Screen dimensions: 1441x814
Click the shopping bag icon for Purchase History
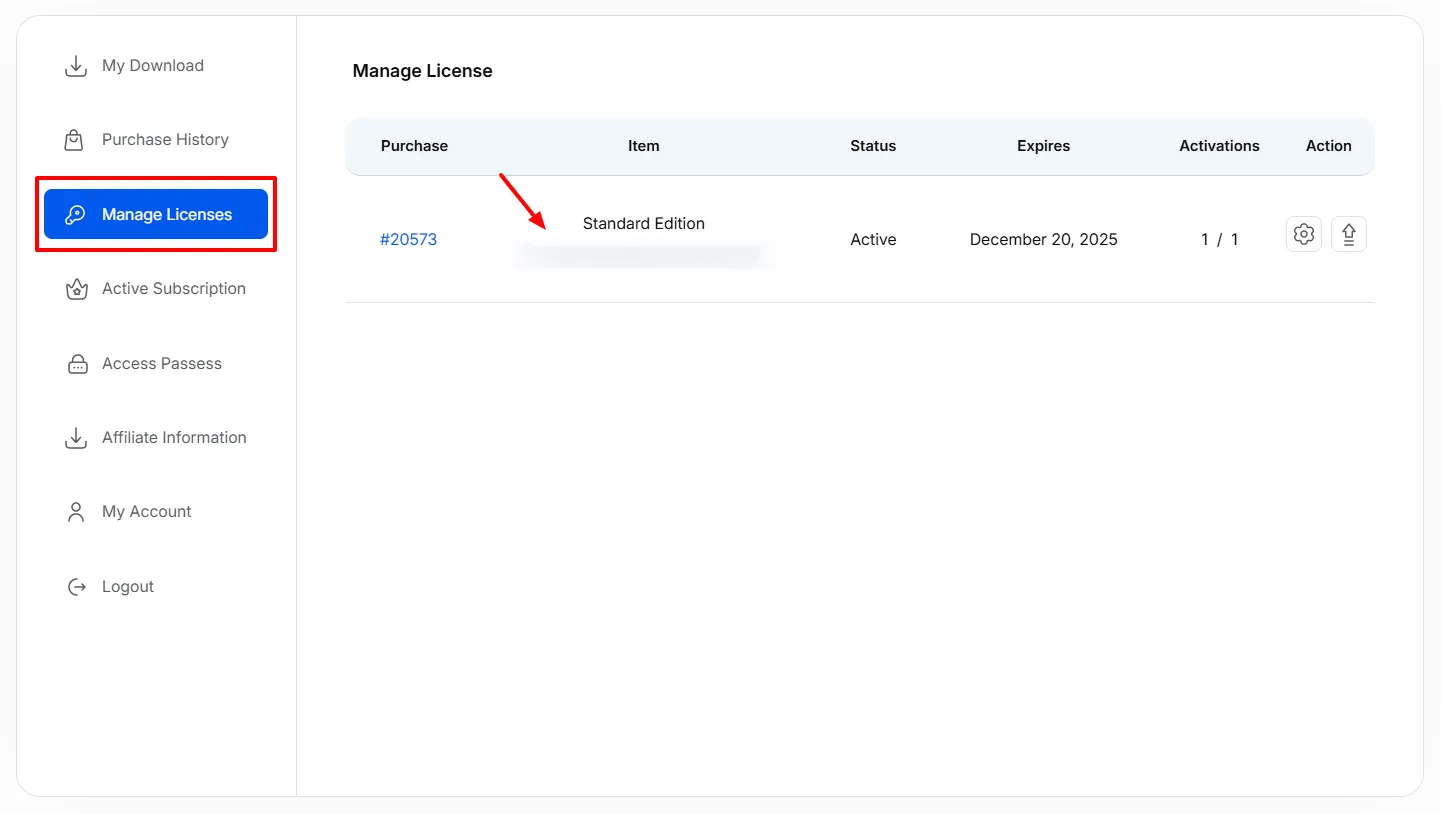click(76, 139)
